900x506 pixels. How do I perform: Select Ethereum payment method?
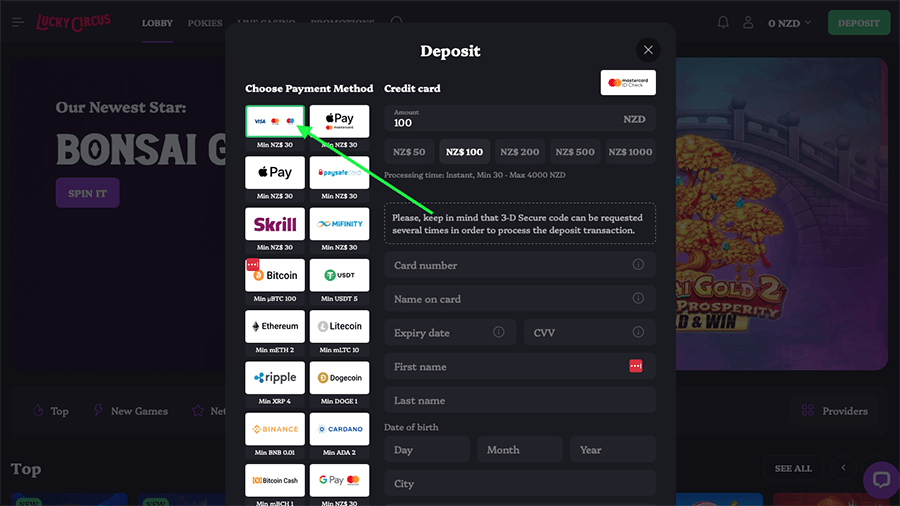click(x=275, y=326)
